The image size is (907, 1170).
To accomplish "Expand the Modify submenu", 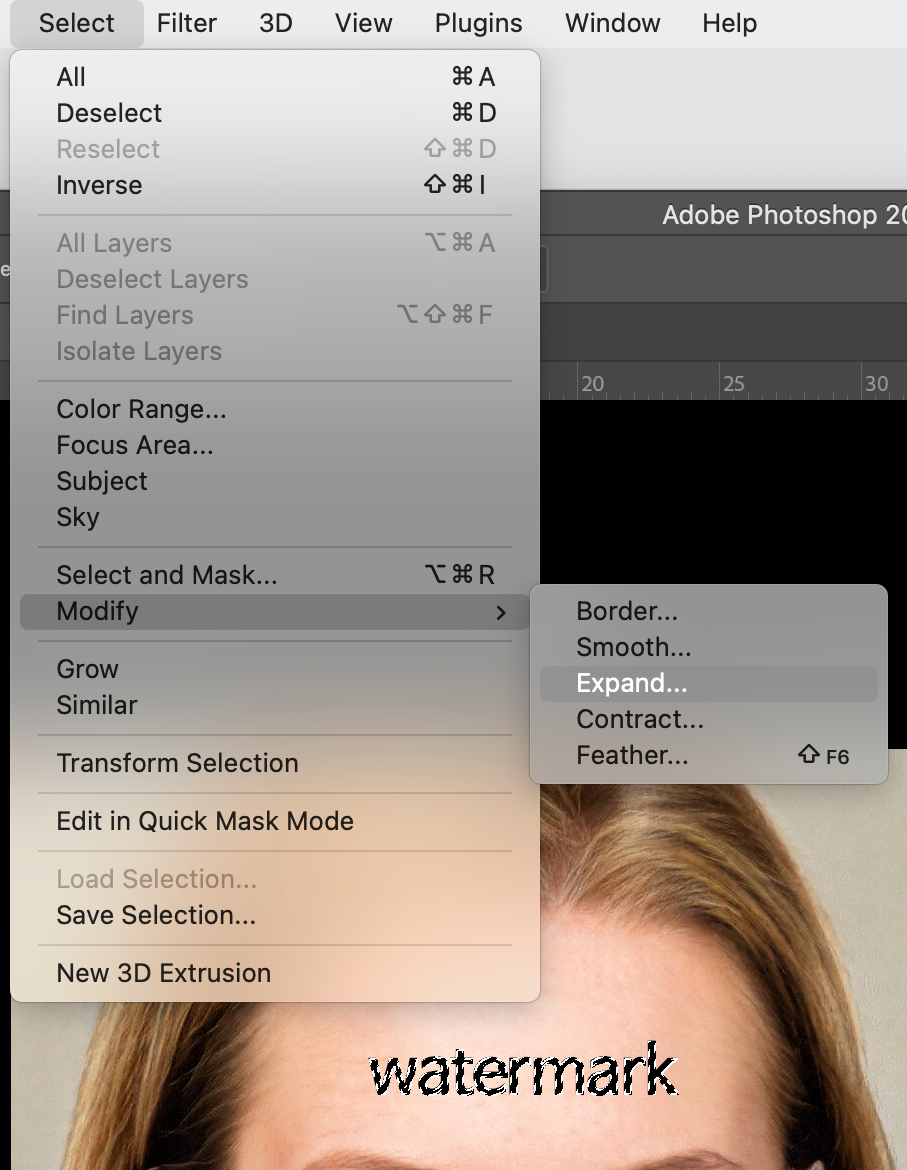I will click(274, 611).
